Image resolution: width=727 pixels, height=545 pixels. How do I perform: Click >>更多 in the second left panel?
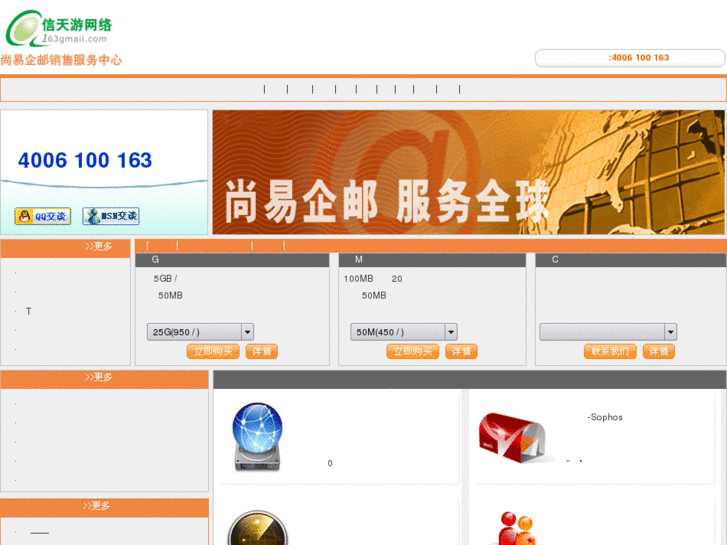pyautogui.click(x=98, y=377)
